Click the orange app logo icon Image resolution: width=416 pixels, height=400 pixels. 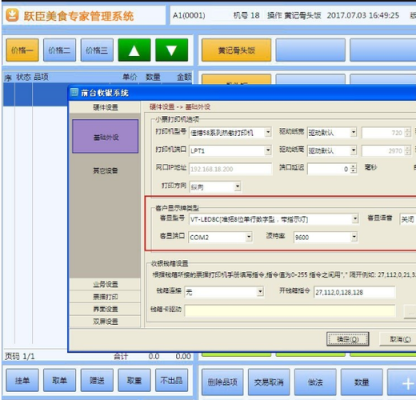pyautogui.click(x=12, y=15)
